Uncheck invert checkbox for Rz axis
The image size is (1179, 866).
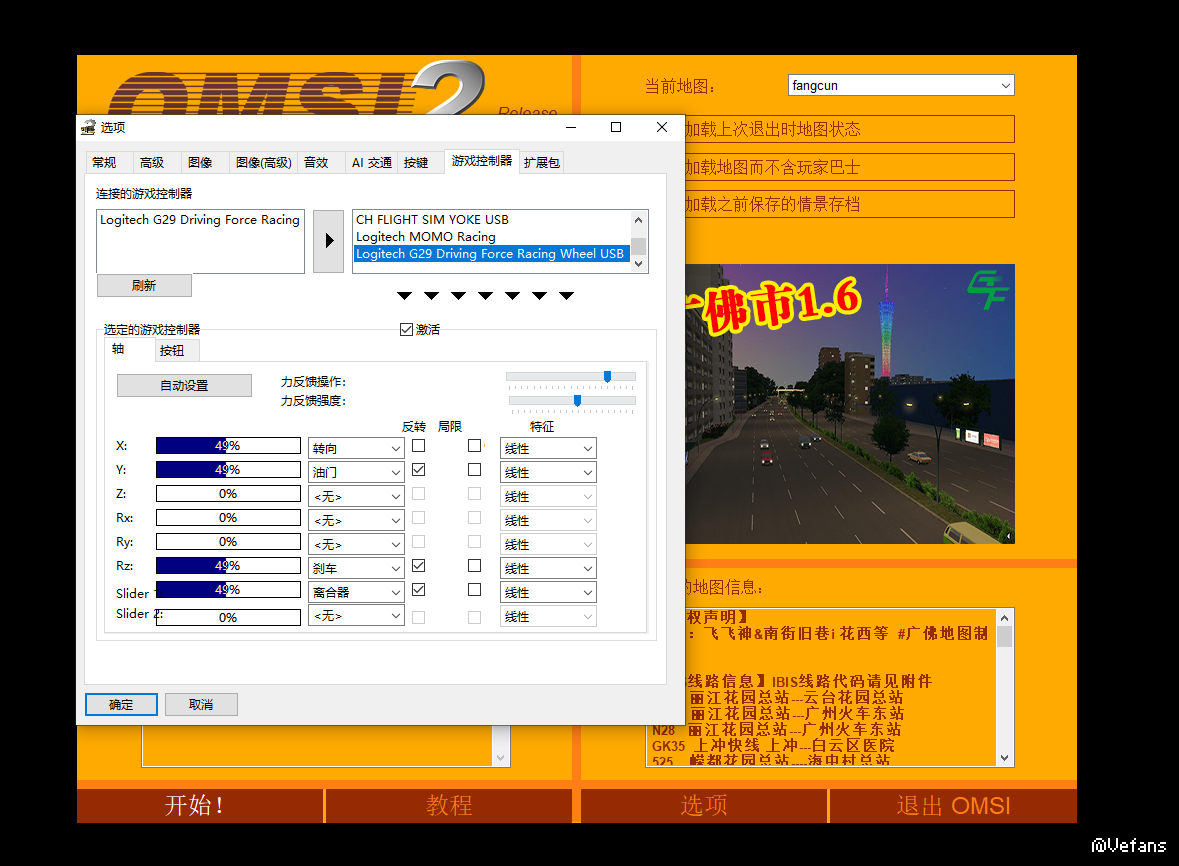click(419, 565)
